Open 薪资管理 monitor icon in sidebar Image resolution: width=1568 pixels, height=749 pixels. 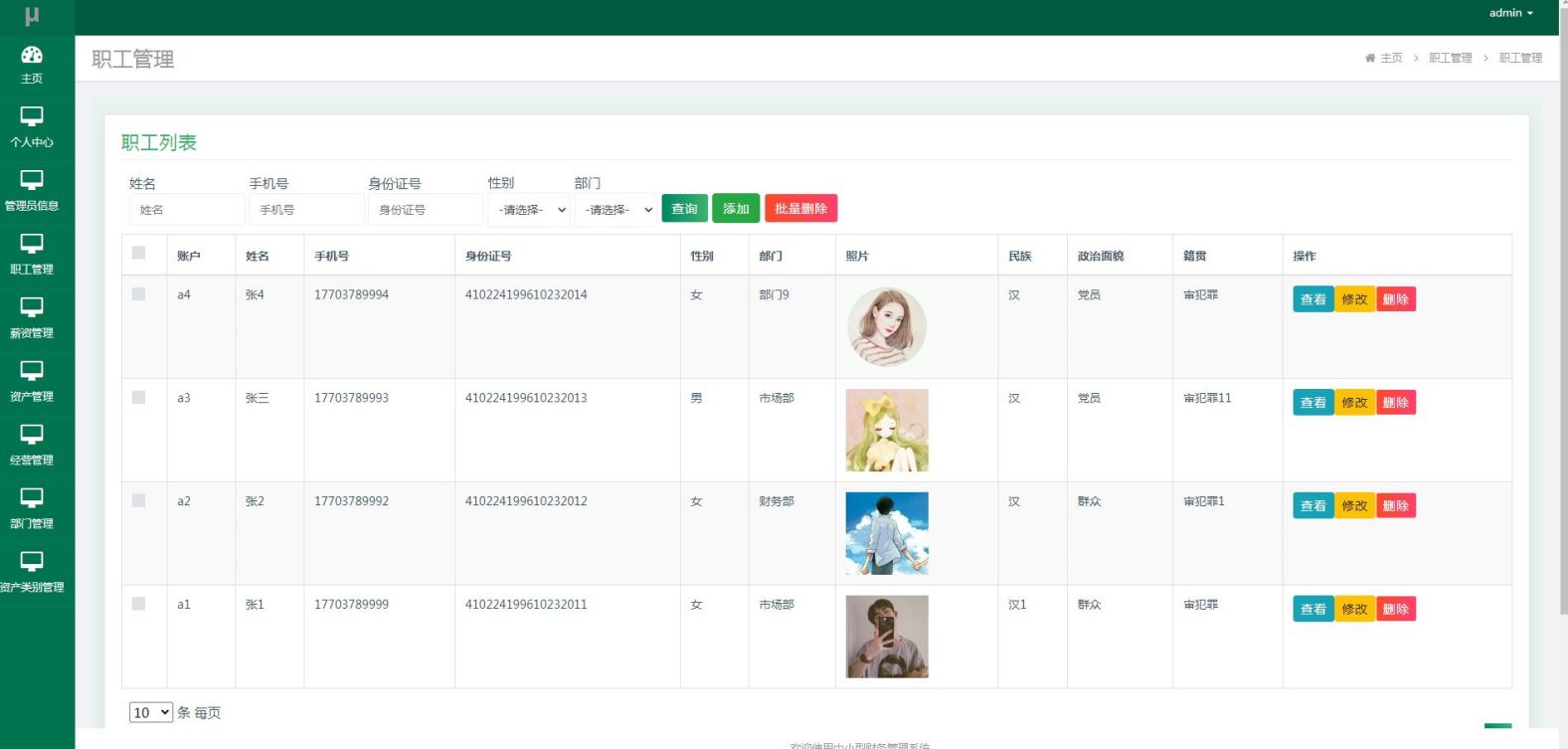(32, 307)
